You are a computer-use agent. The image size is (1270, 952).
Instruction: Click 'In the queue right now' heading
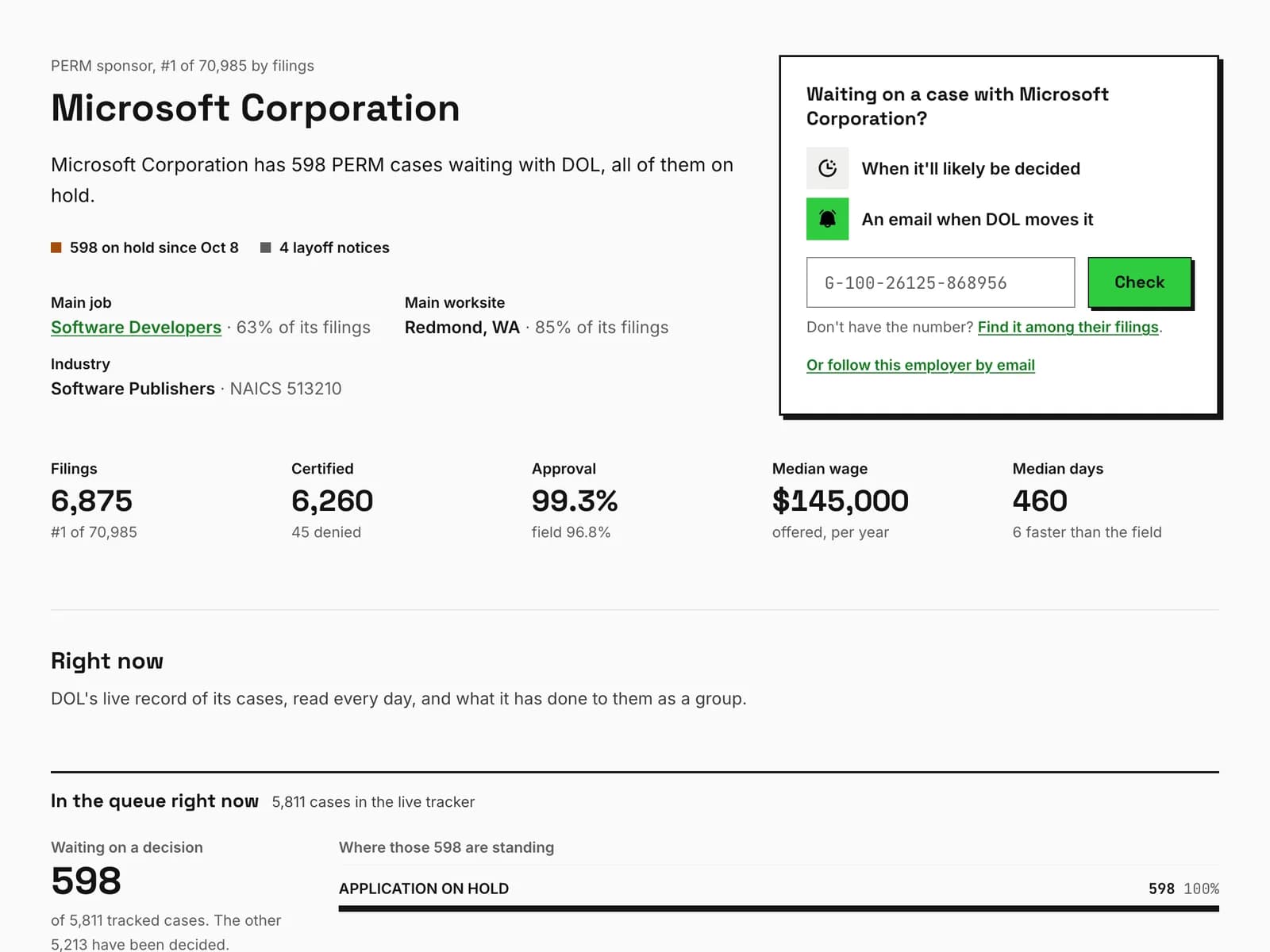tap(155, 801)
